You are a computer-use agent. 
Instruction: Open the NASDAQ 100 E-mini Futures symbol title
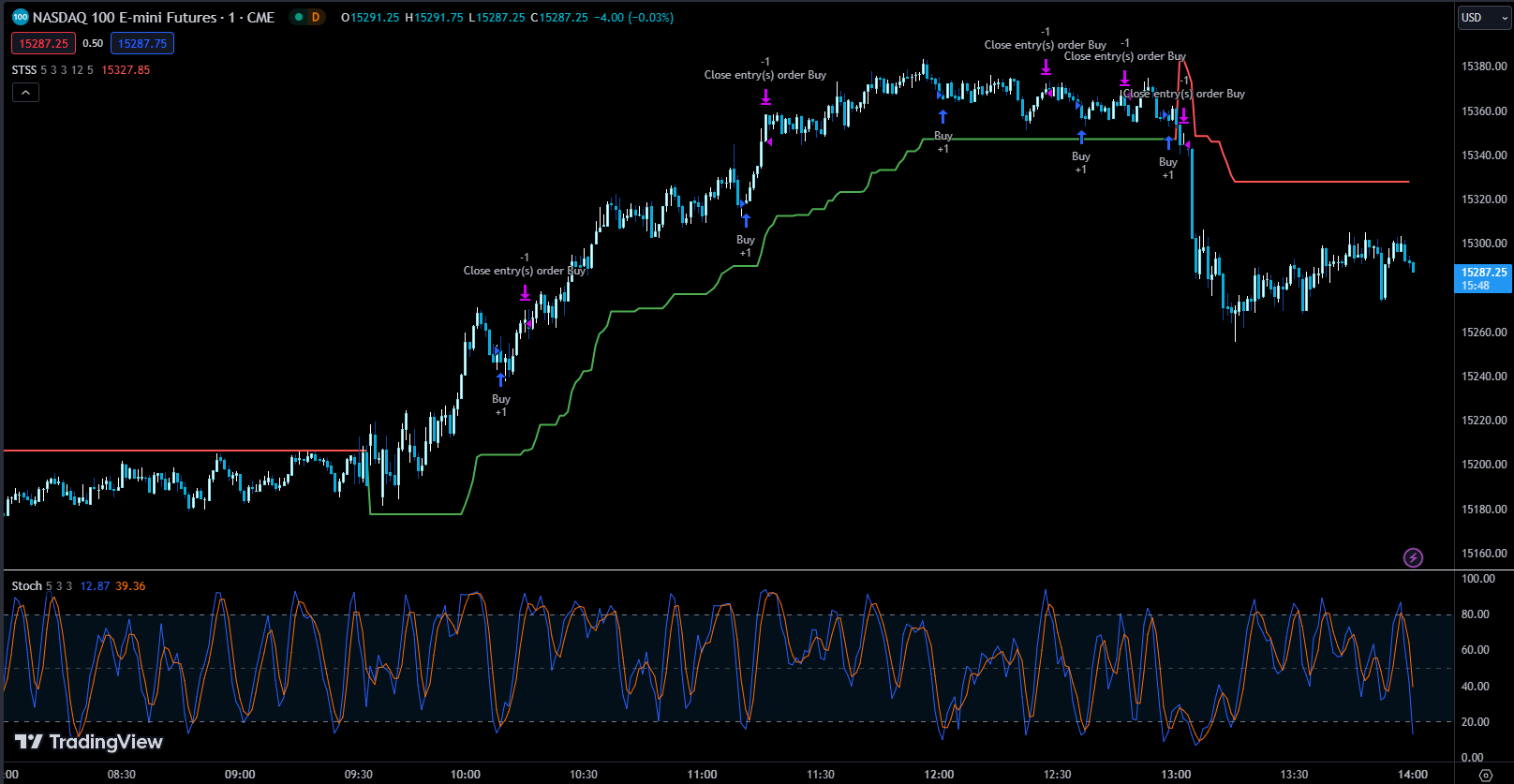click(154, 18)
